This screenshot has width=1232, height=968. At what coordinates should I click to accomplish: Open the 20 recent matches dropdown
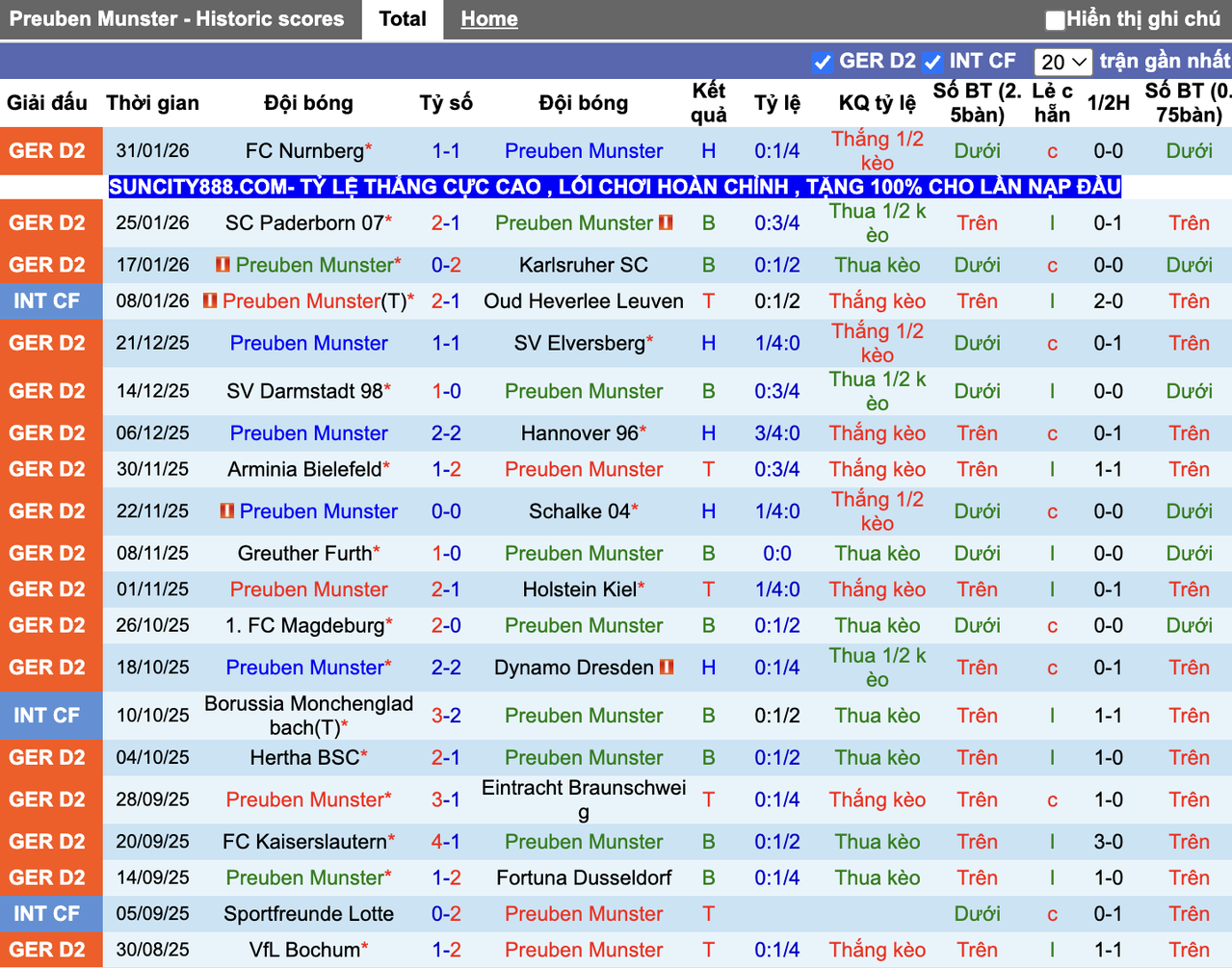tap(1062, 62)
